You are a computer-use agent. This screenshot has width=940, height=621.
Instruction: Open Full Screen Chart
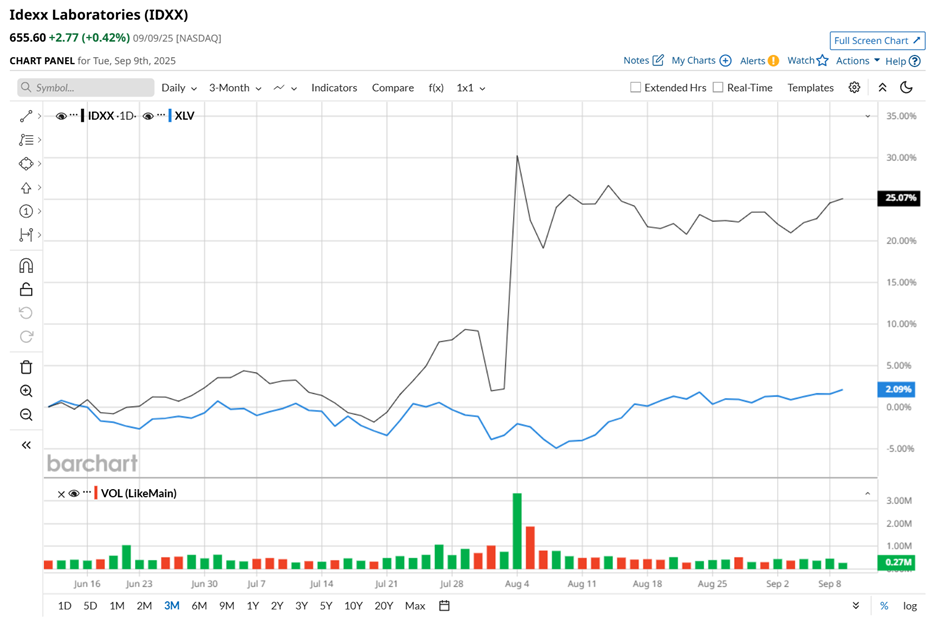click(877, 40)
